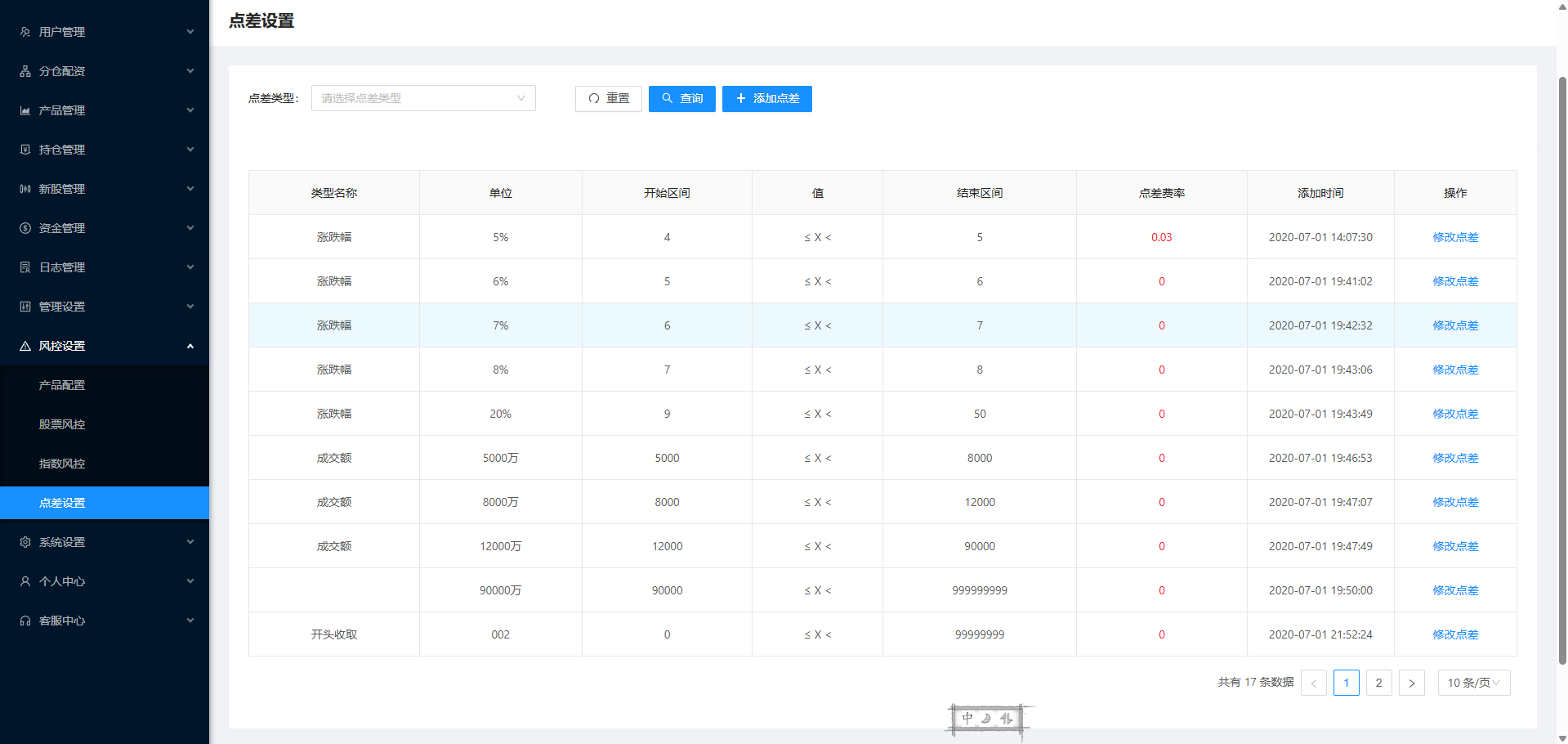Click the 客服中心 headset icon in sidebar

[x=25, y=621]
